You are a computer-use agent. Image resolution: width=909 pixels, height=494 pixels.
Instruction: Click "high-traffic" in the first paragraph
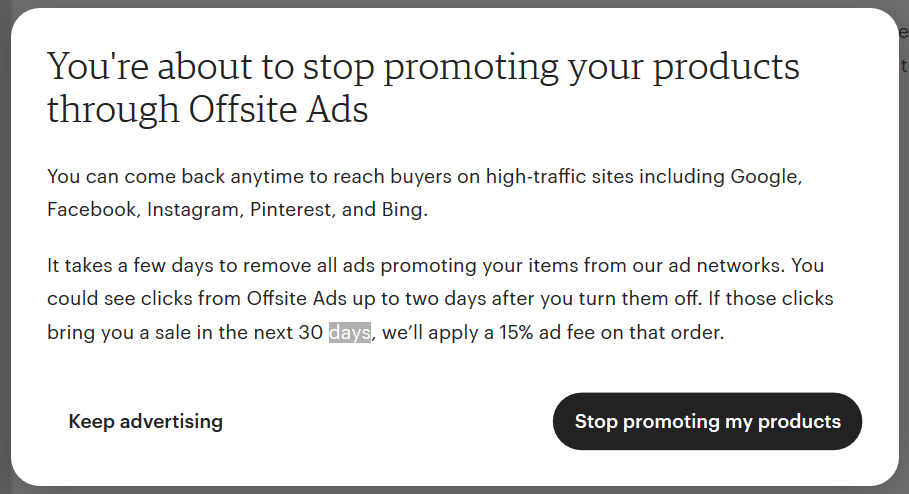[536, 176]
